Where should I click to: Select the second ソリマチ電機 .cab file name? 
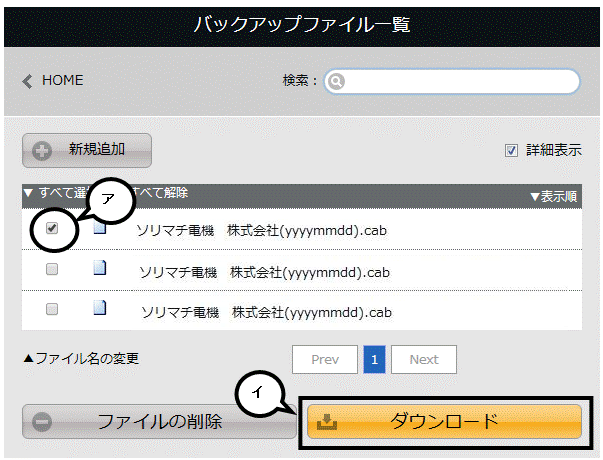(x=265, y=272)
